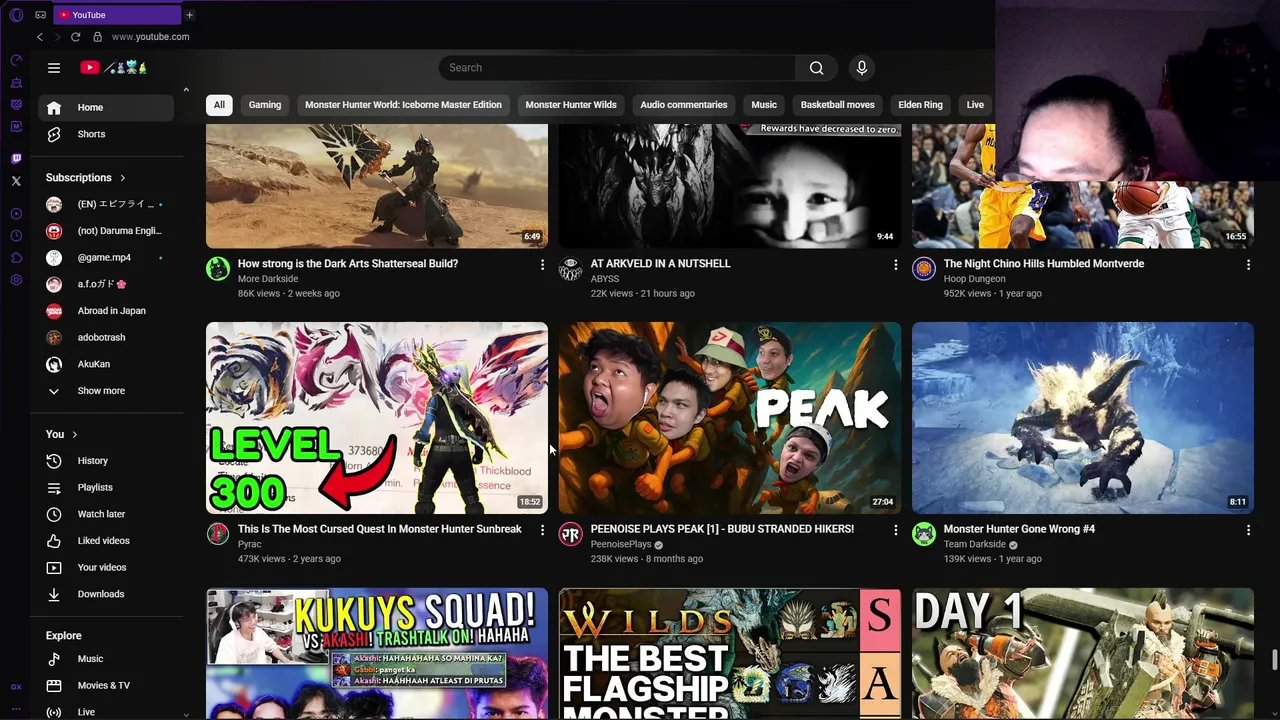Open X (Twitter) in the Opera sidebar
This screenshot has height=720, width=1280.
tap(16, 181)
